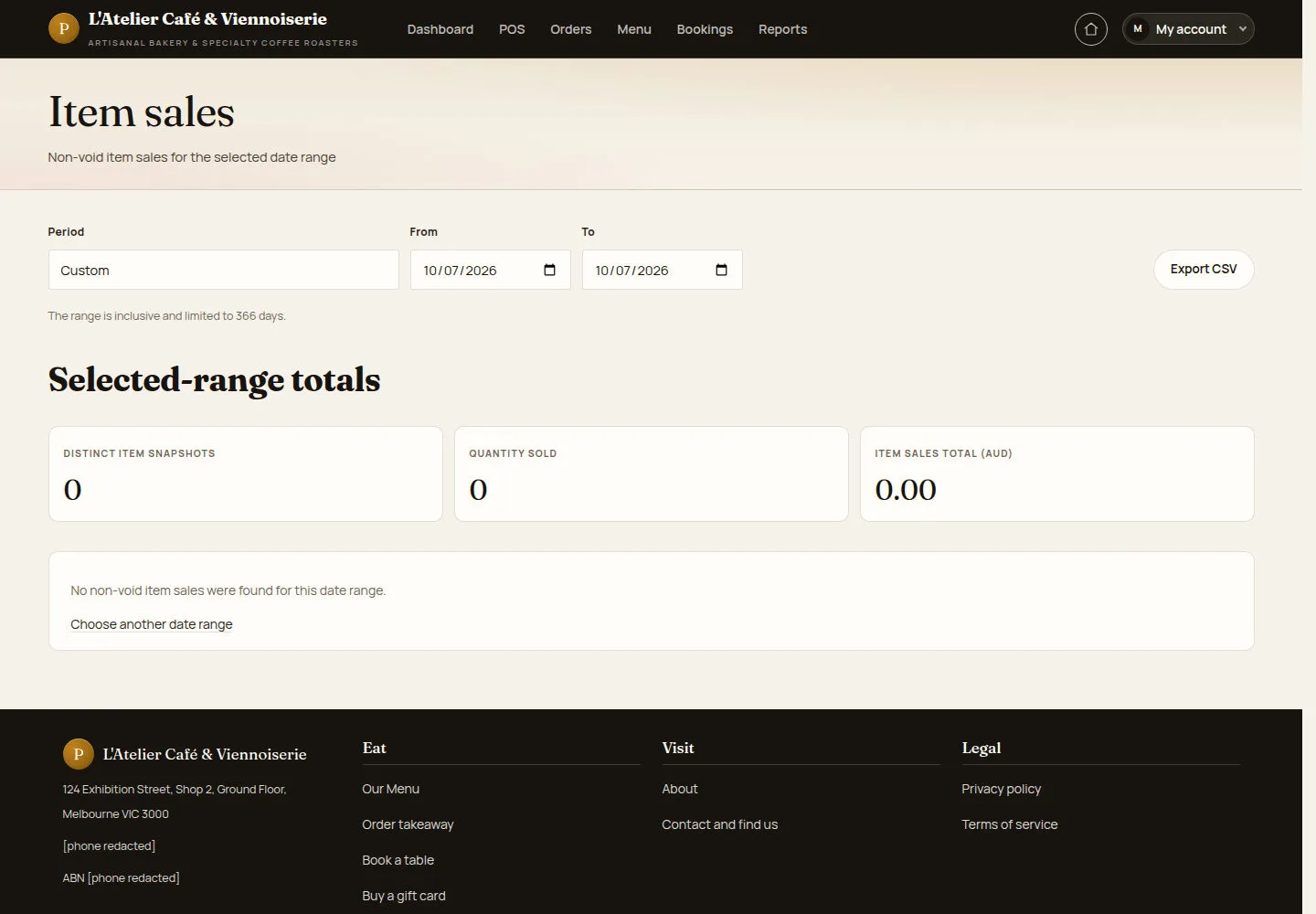Click the Distinct Item Snapshots card label

point(139,453)
